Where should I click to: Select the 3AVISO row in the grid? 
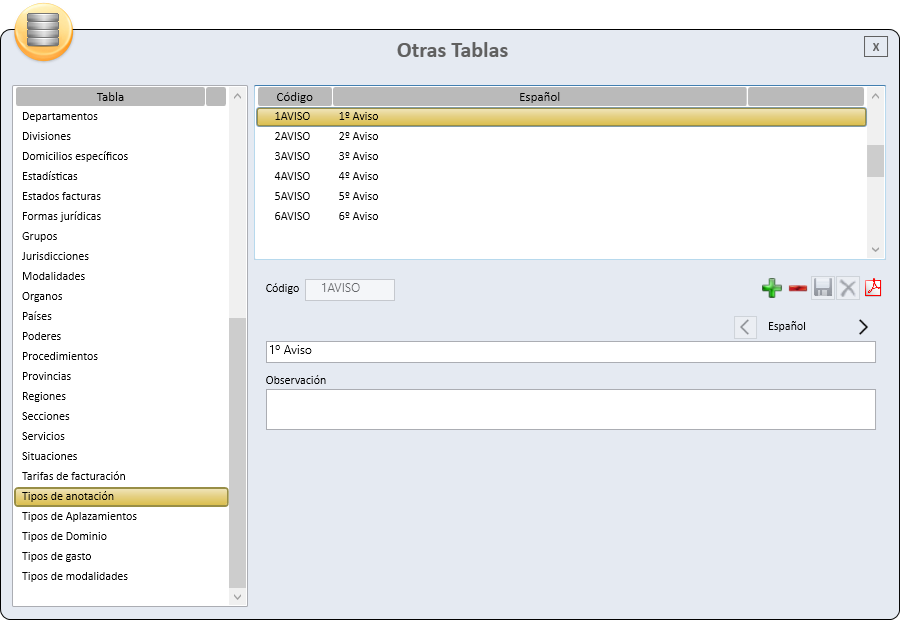(x=292, y=156)
